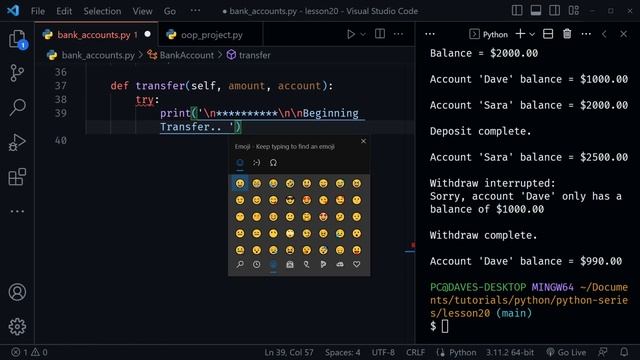Image resolution: width=640 pixels, height=360 pixels.
Task: Switch to emoji tab in picker
Action: 240,162
